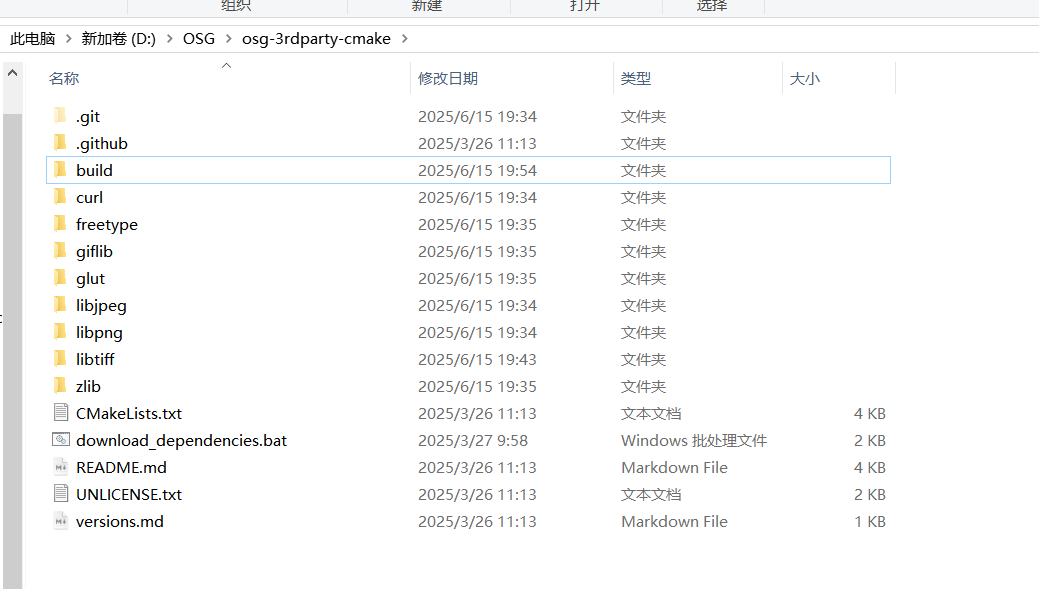Open the .git folder icon
This screenshot has height=589, width=1039.
pos(61,116)
